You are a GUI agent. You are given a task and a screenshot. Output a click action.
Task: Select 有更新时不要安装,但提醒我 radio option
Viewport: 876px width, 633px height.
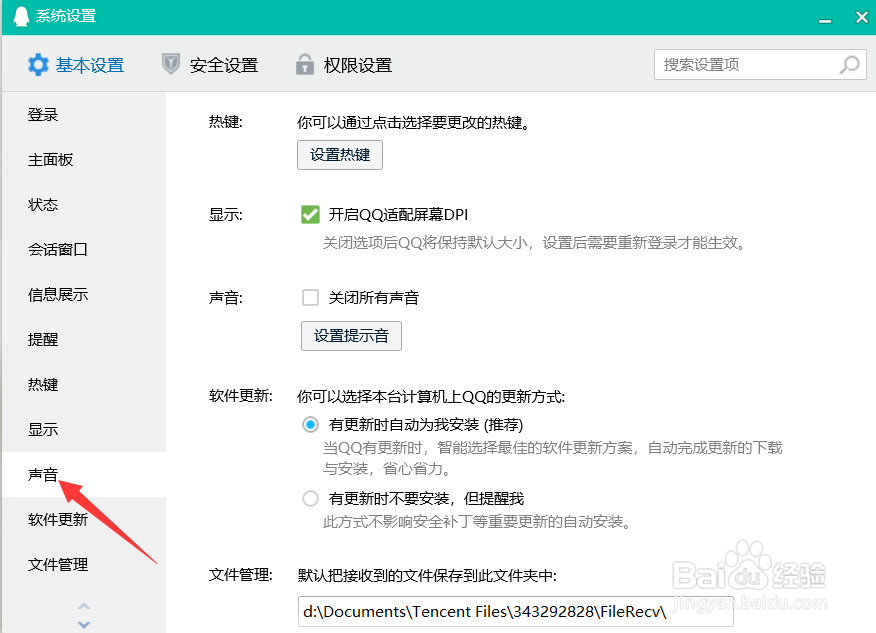[x=310, y=498]
